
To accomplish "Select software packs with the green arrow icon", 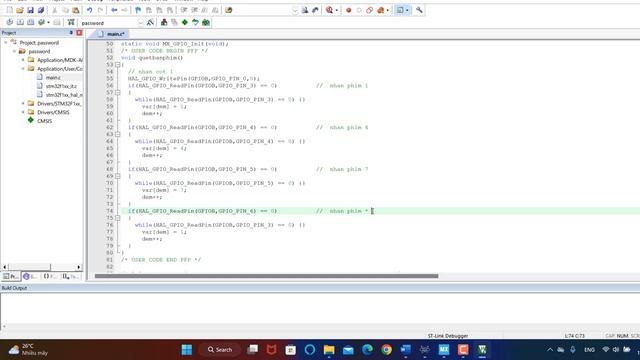I will [x=196, y=22].
